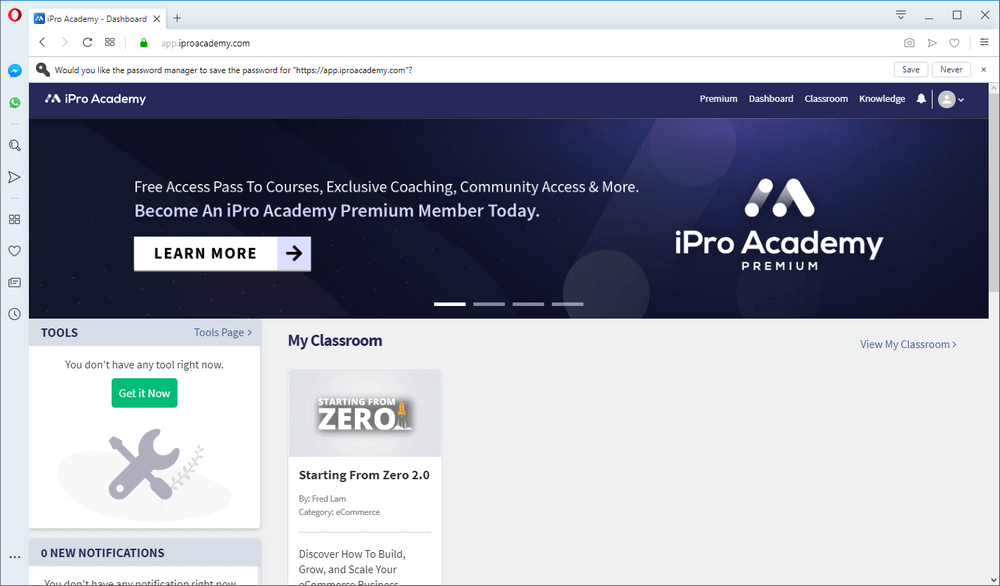Take a snapshot with the camera icon
This screenshot has height=586, width=1000.
pos(909,43)
